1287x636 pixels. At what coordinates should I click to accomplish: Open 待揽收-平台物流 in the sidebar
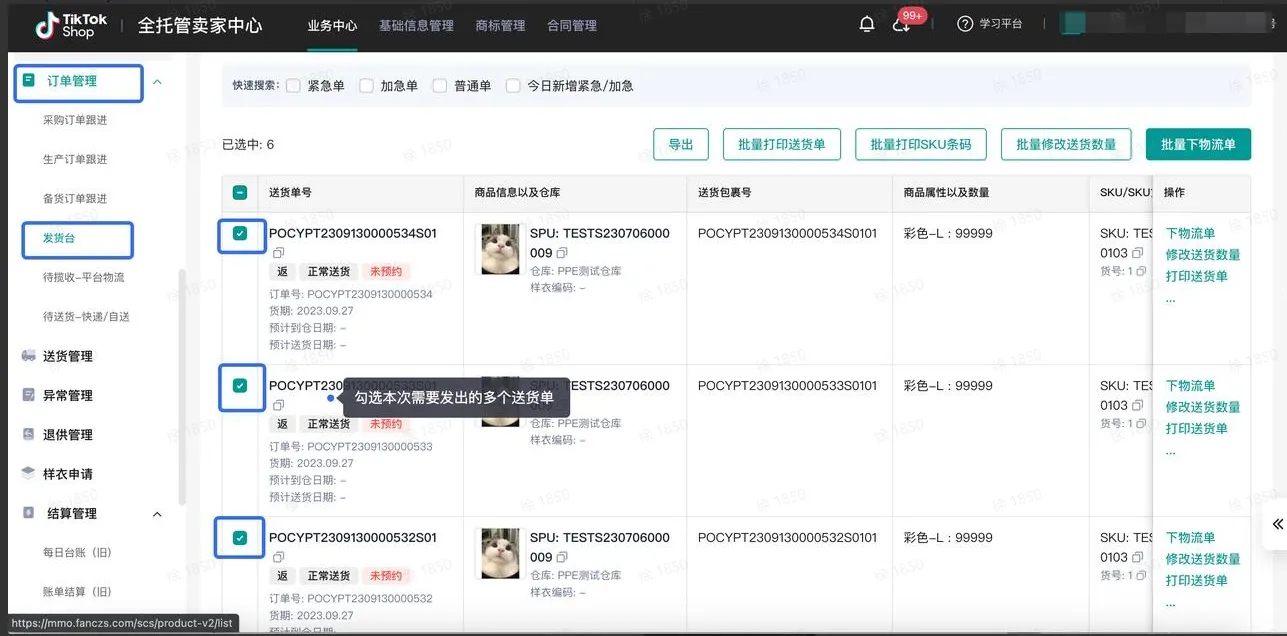coord(84,277)
